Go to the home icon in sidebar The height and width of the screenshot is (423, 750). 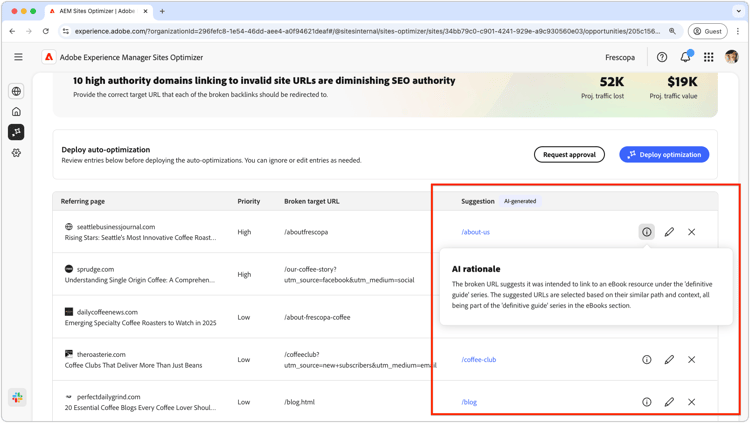(16, 111)
